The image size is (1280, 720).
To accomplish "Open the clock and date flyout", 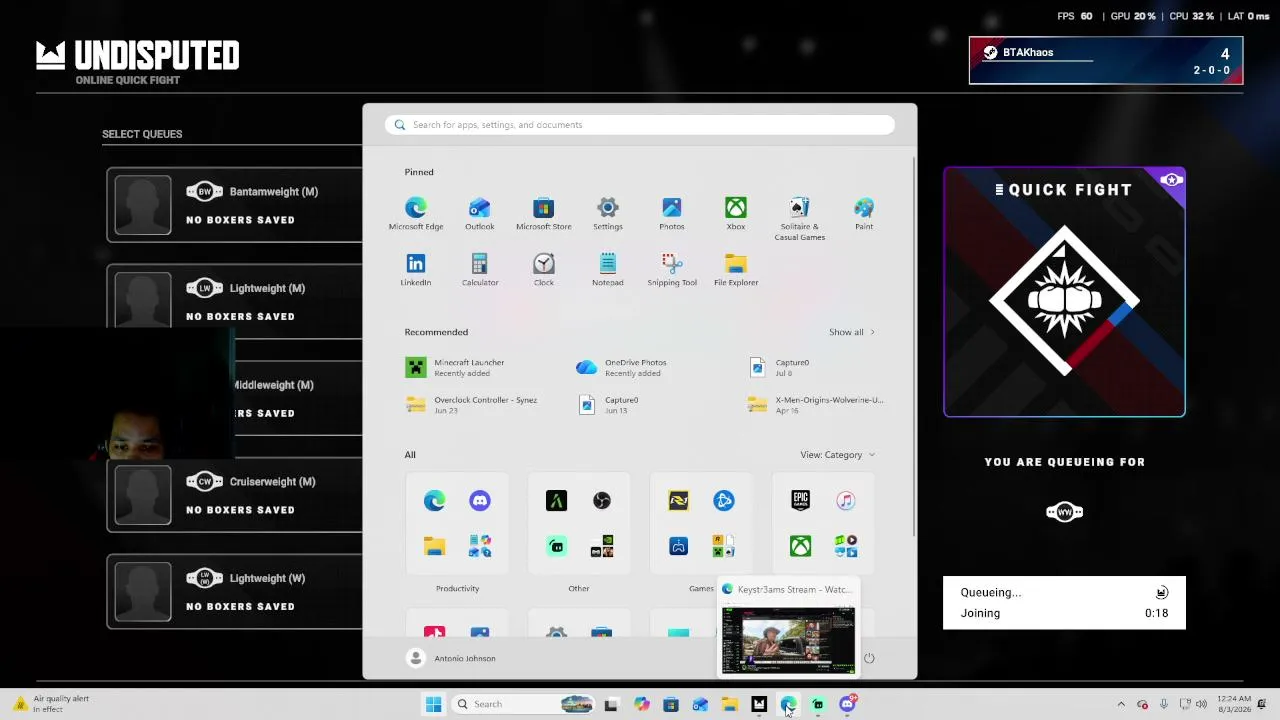I will 1235,704.
